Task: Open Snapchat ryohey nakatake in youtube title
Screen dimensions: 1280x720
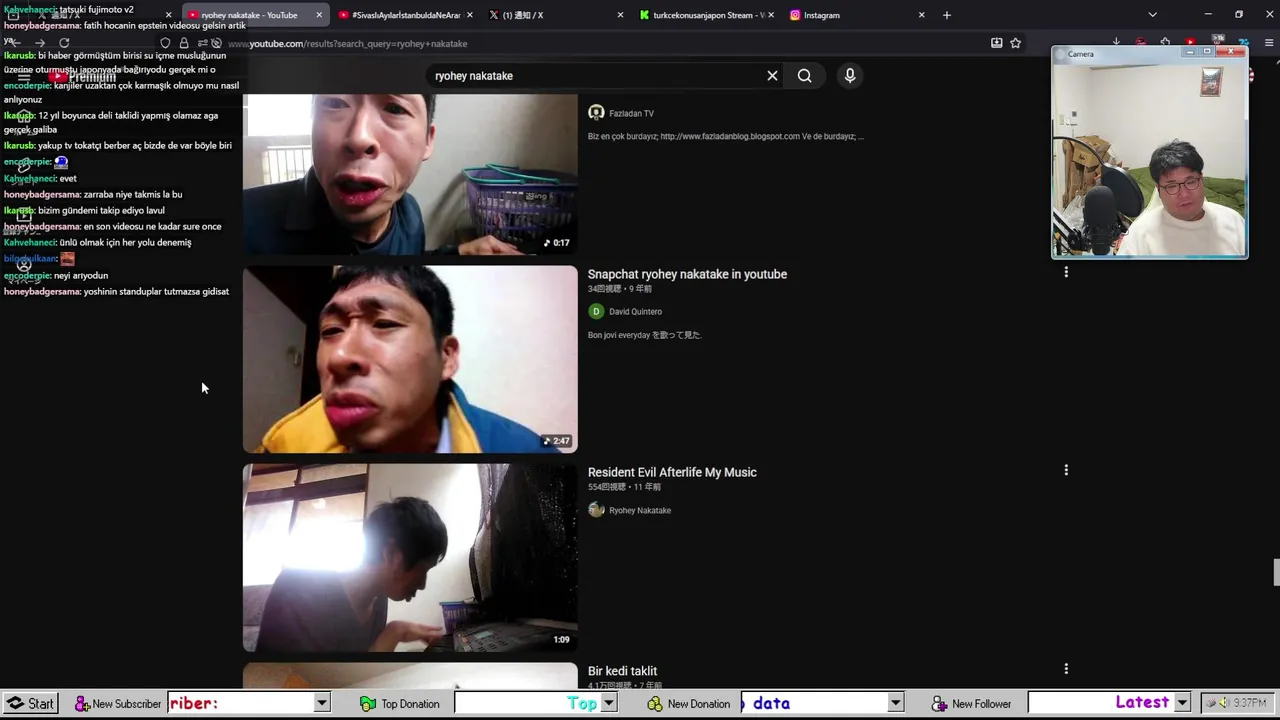Action: tap(687, 274)
